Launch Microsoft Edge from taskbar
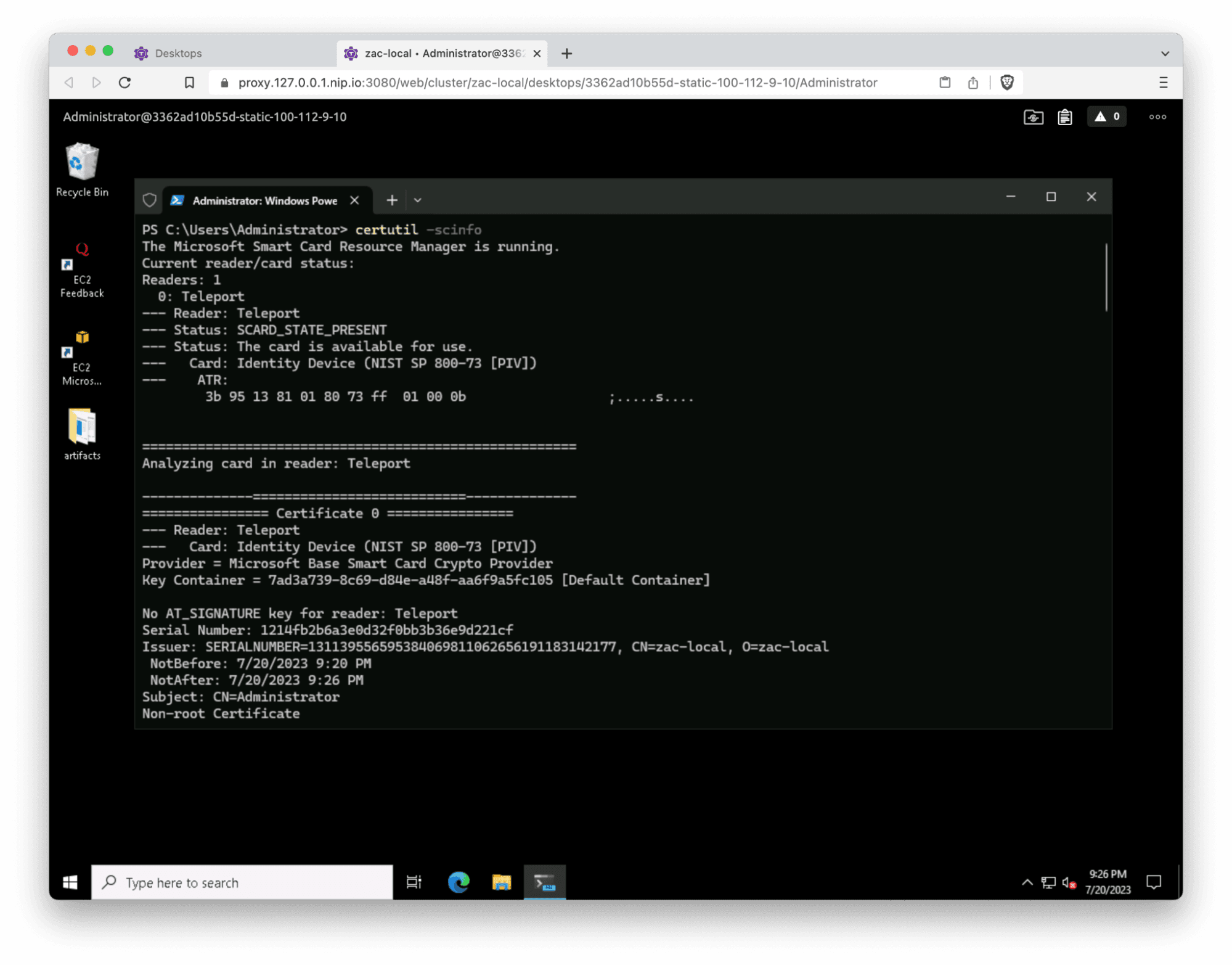1232x965 pixels. [459, 882]
